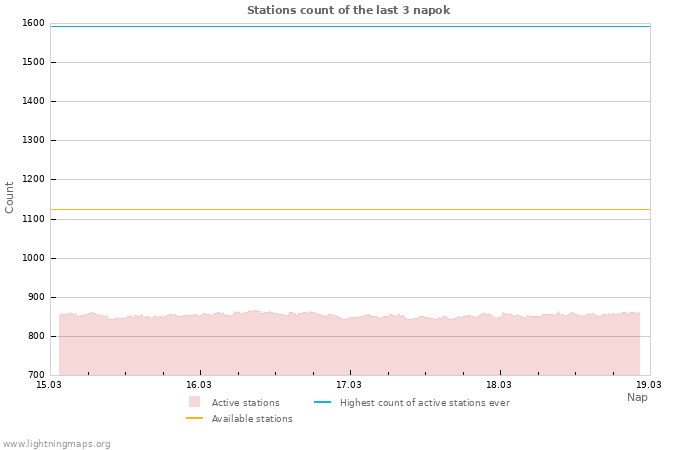Viewport: 700px width, 450px height.
Task: Click the cyan highest count legend line
Action: 322,402
